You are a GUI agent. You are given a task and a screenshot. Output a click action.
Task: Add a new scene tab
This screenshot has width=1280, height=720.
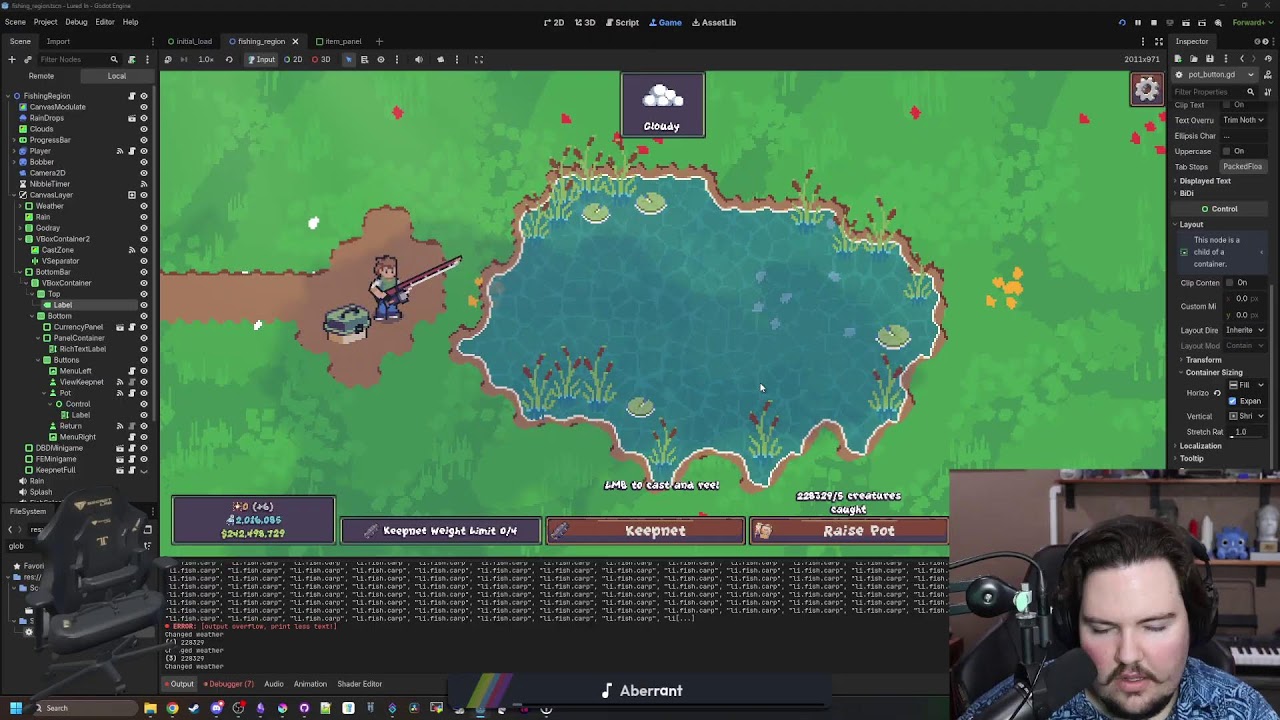click(x=379, y=41)
